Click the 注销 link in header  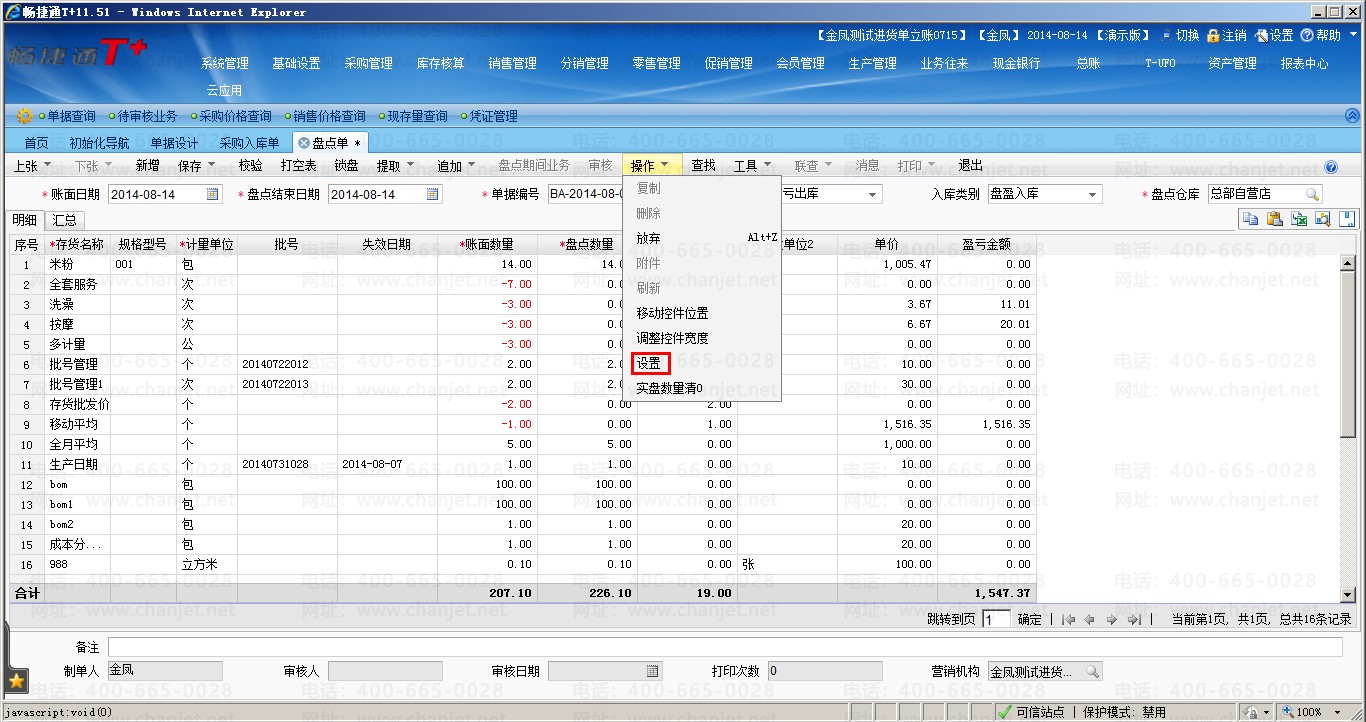coord(1227,35)
